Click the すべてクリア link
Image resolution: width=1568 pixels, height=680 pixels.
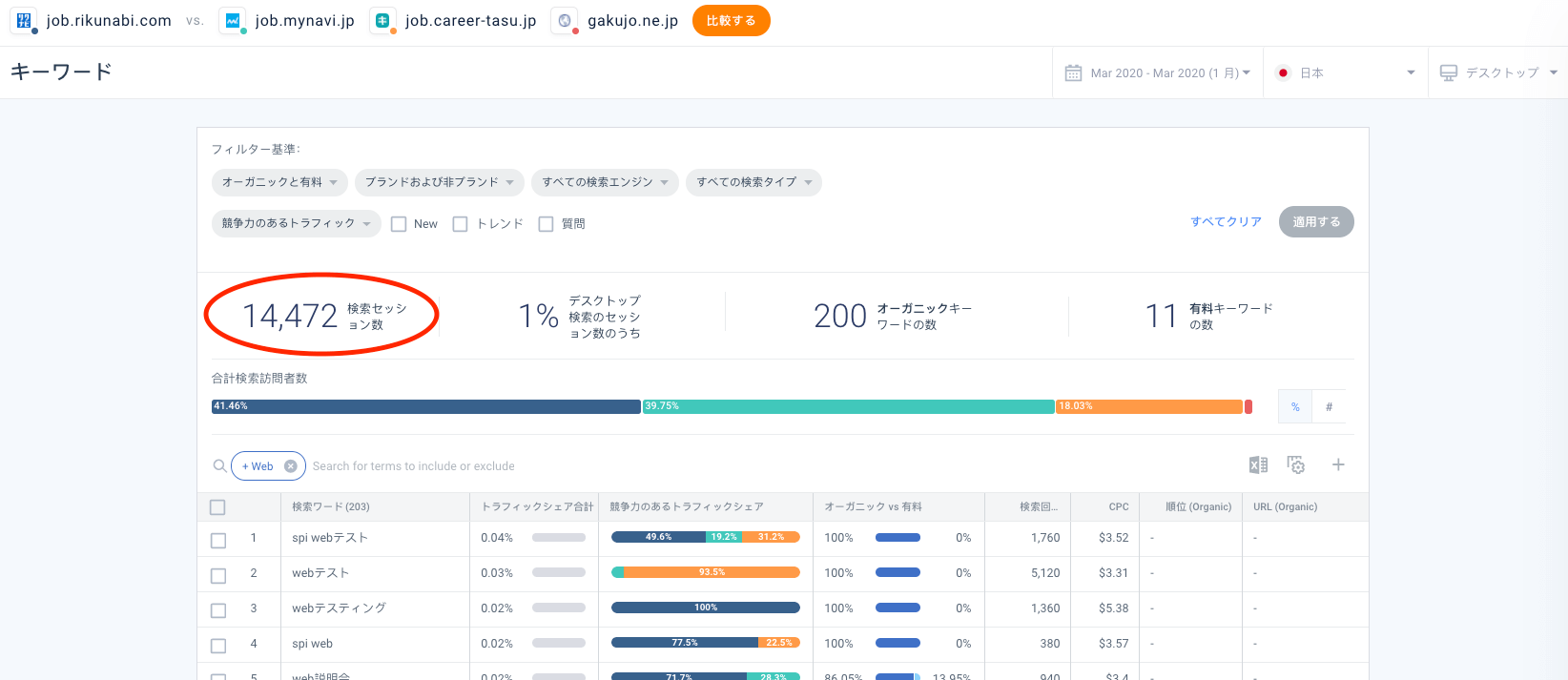click(1226, 222)
